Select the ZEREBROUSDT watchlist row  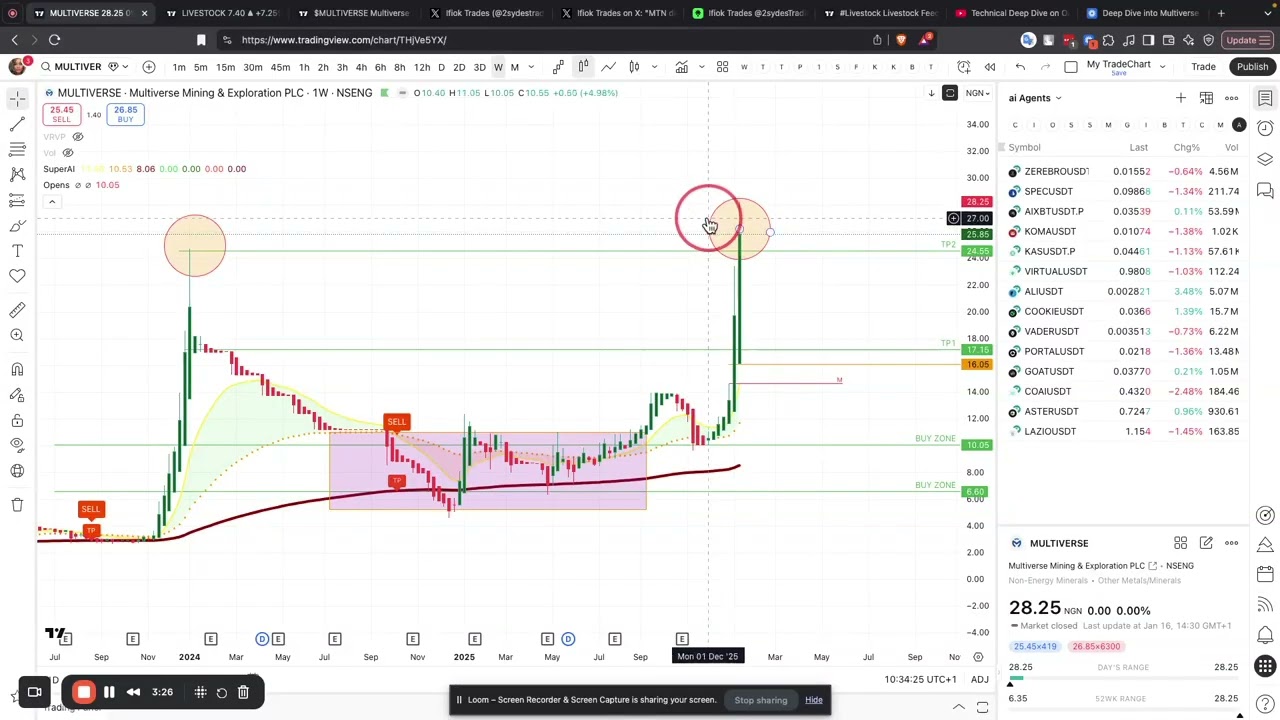tap(1123, 172)
